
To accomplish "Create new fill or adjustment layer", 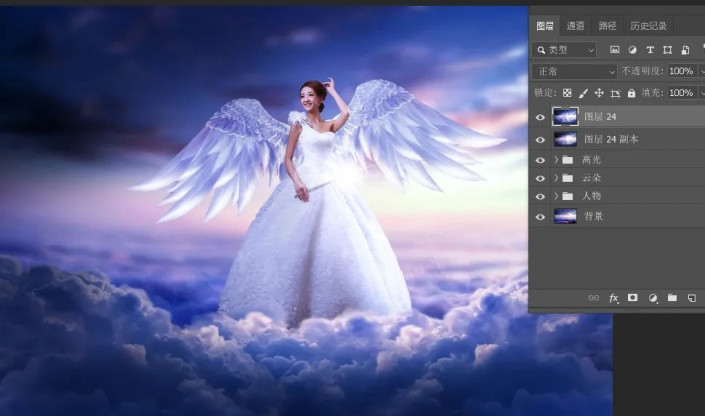I will pyautogui.click(x=652, y=298).
